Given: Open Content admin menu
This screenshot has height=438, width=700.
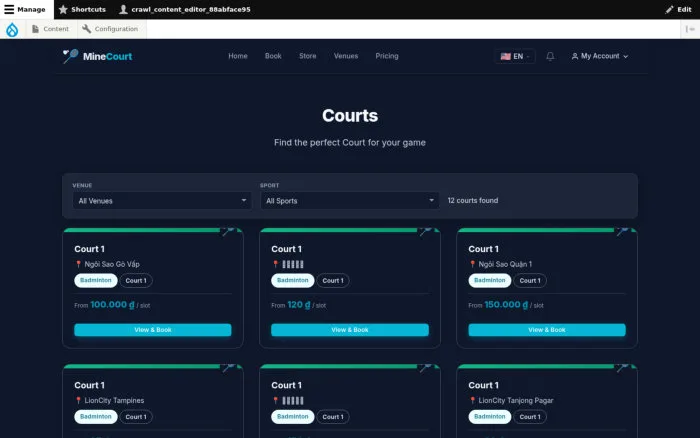Looking at the screenshot, I should click(x=50, y=29).
